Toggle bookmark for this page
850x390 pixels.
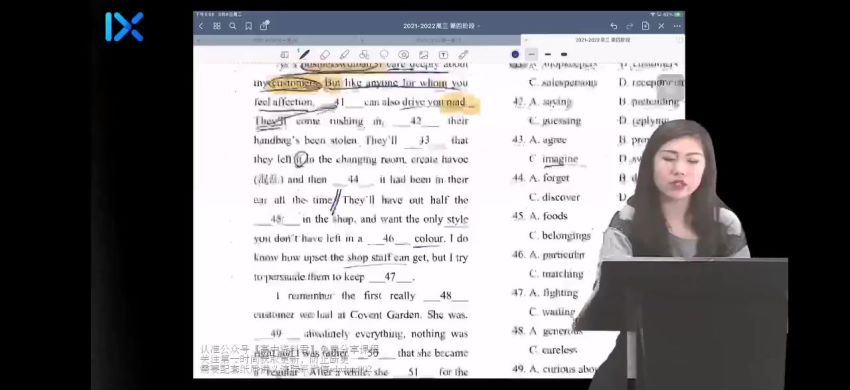pos(248,26)
